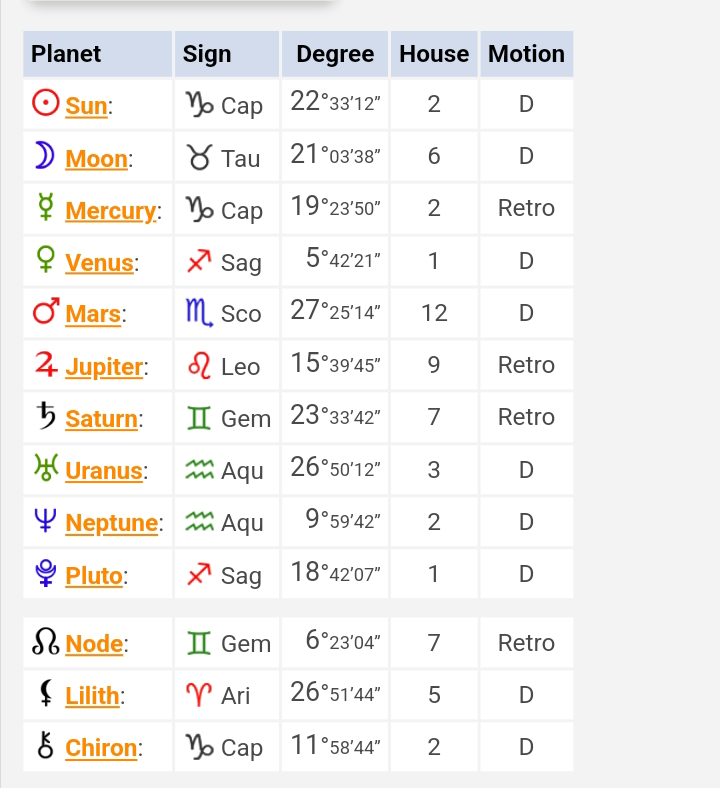The image size is (720, 788).
Task: Click the Degree column header
Action: [x=335, y=54]
